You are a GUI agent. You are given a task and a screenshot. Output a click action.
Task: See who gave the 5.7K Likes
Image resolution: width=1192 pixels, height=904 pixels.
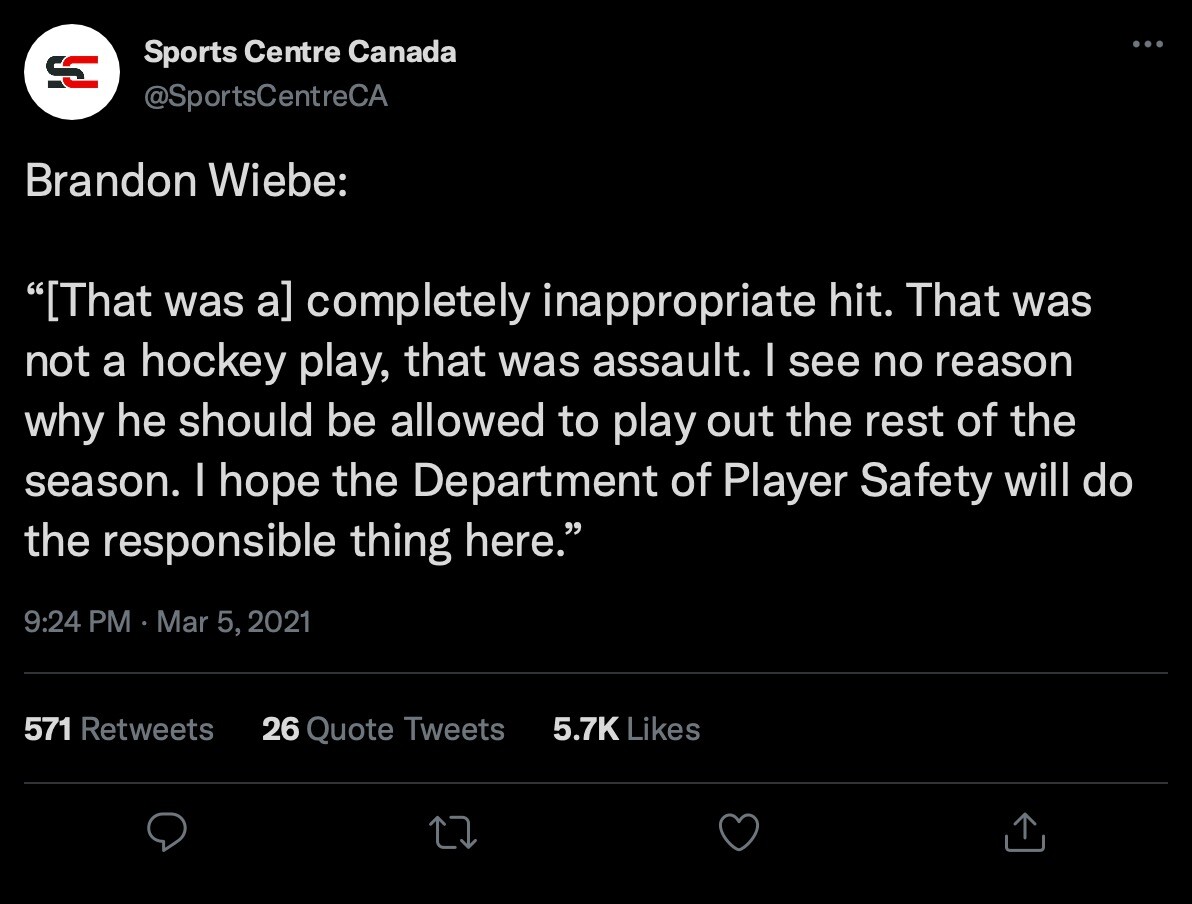click(x=626, y=729)
